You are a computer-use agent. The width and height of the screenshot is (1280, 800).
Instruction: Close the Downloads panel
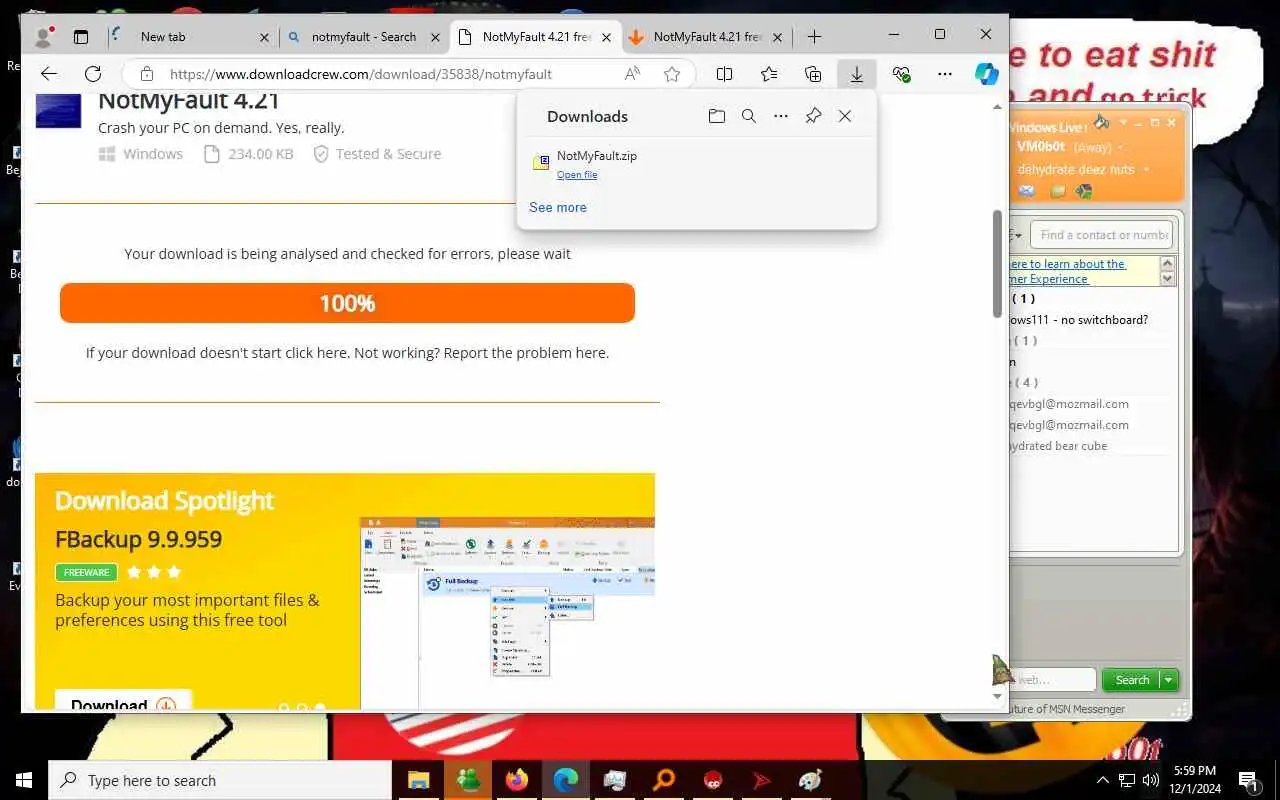tap(845, 116)
